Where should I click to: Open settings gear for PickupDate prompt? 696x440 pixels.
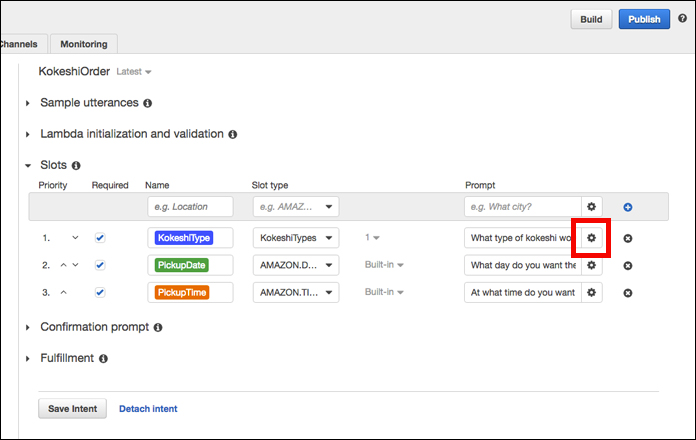click(591, 265)
